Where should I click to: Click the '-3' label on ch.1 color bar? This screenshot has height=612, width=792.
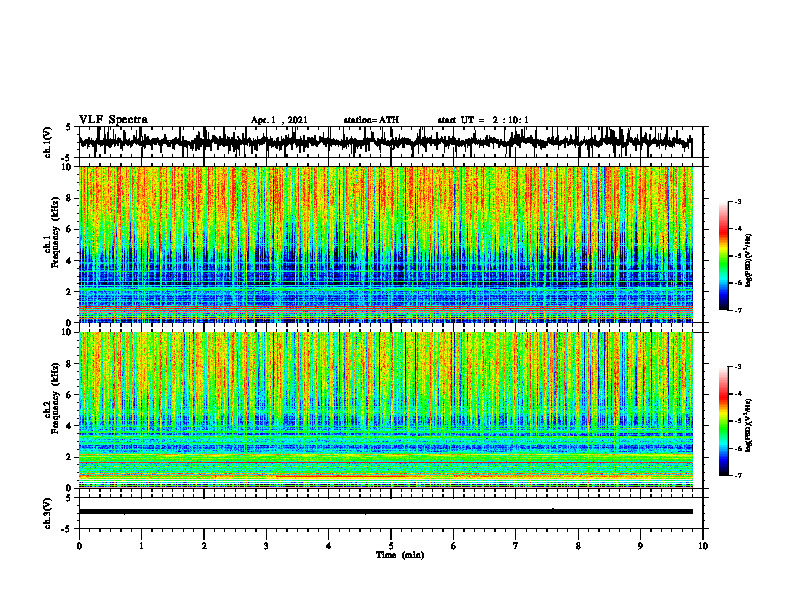point(738,202)
